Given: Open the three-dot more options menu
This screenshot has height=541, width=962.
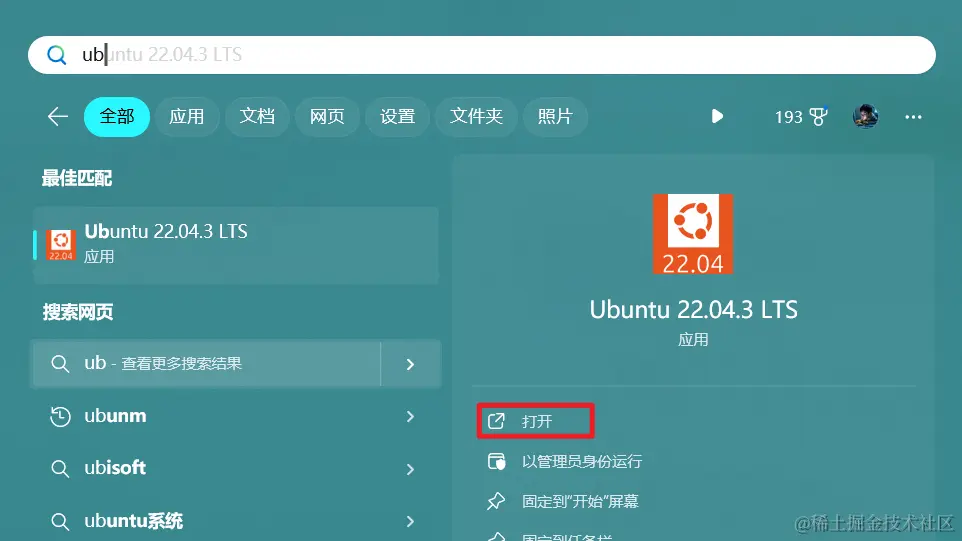Looking at the screenshot, I should [x=913, y=117].
